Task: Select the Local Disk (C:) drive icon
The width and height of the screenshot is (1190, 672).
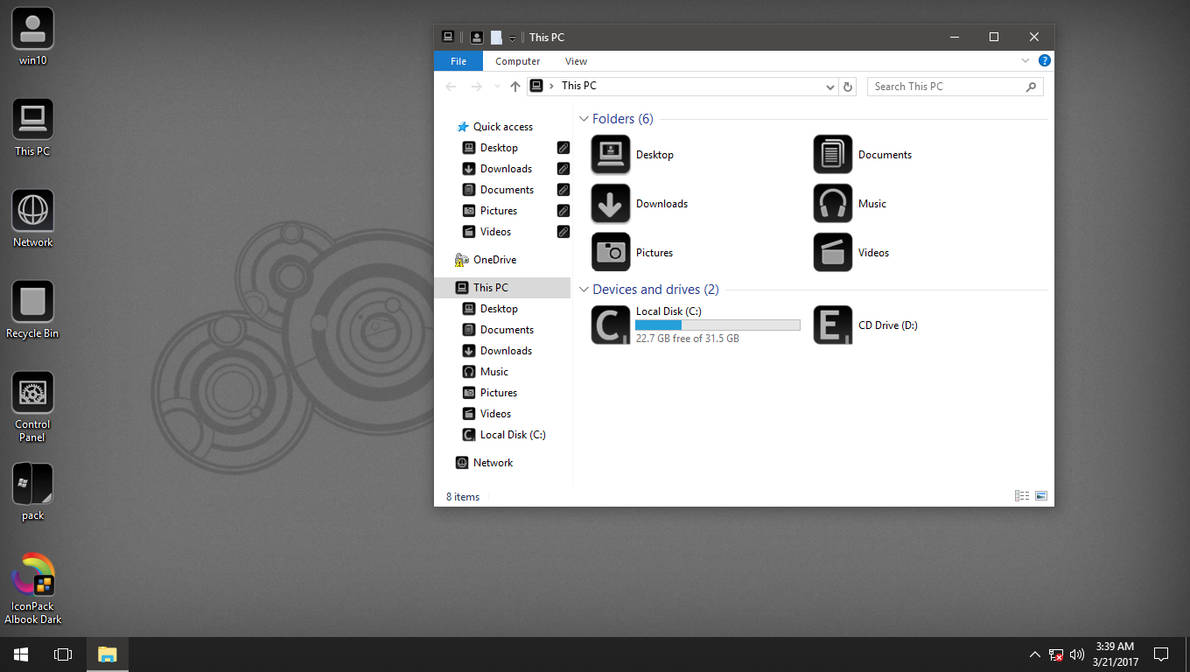Action: (610, 324)
